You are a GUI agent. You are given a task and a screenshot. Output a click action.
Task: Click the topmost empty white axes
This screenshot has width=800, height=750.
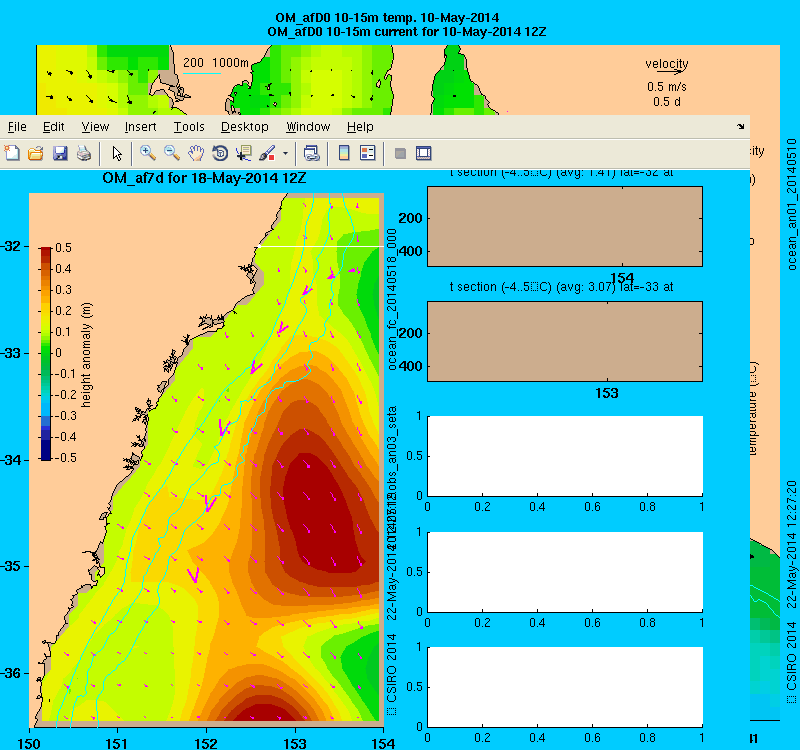tap(565, 456)
